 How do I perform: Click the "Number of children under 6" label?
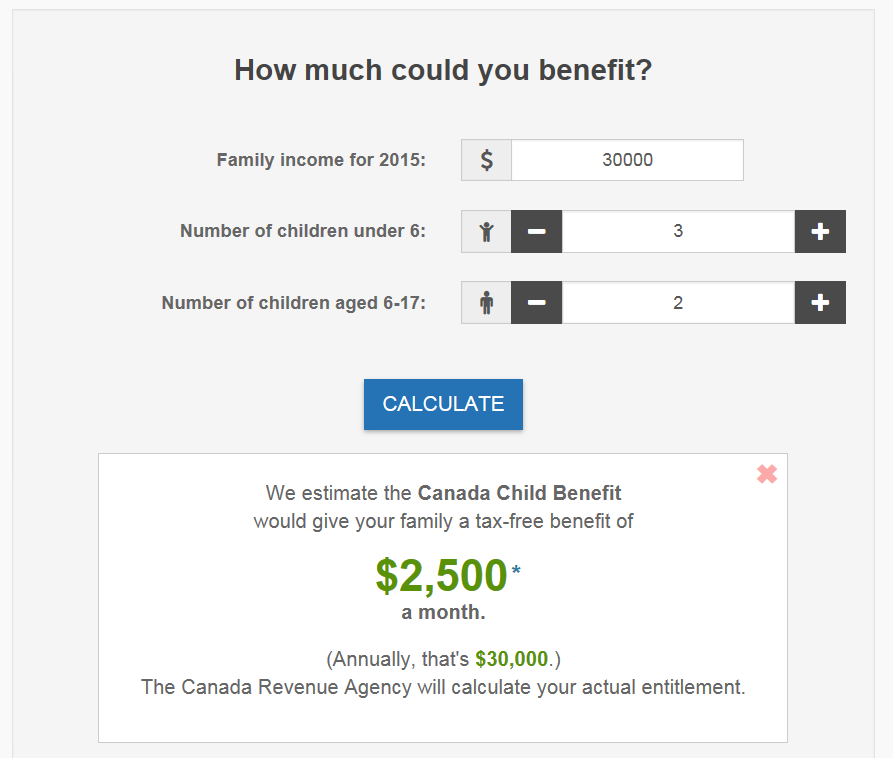click(303, 232)
